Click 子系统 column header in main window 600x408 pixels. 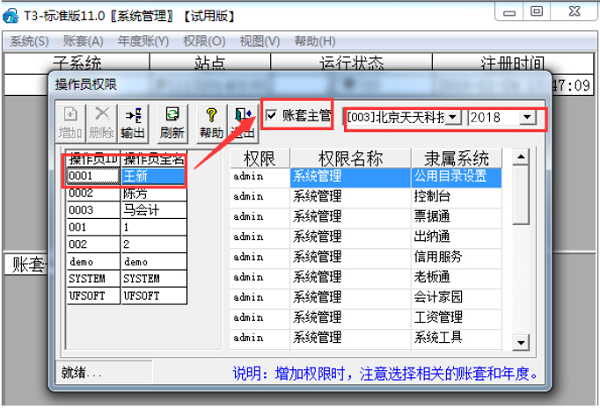click(x=77, y=63)
